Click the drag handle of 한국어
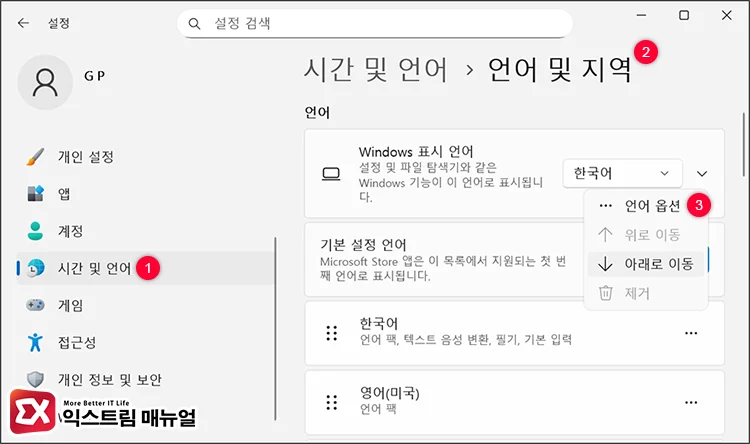Image resolution: width=750 pixels, height=444 pixels. [331, 333]
